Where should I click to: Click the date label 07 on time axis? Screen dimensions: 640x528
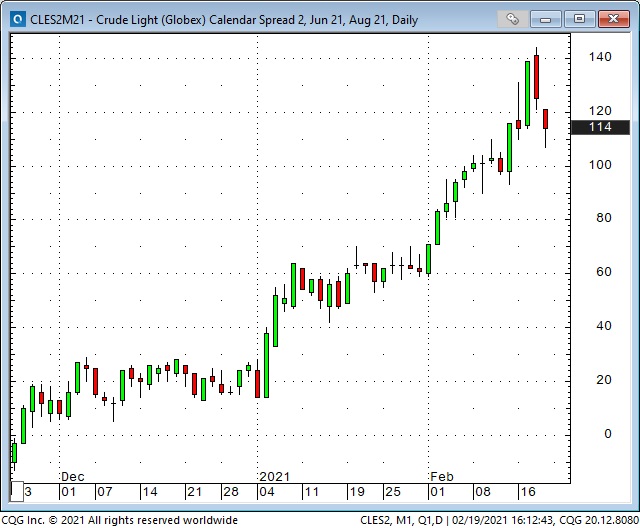104,492
